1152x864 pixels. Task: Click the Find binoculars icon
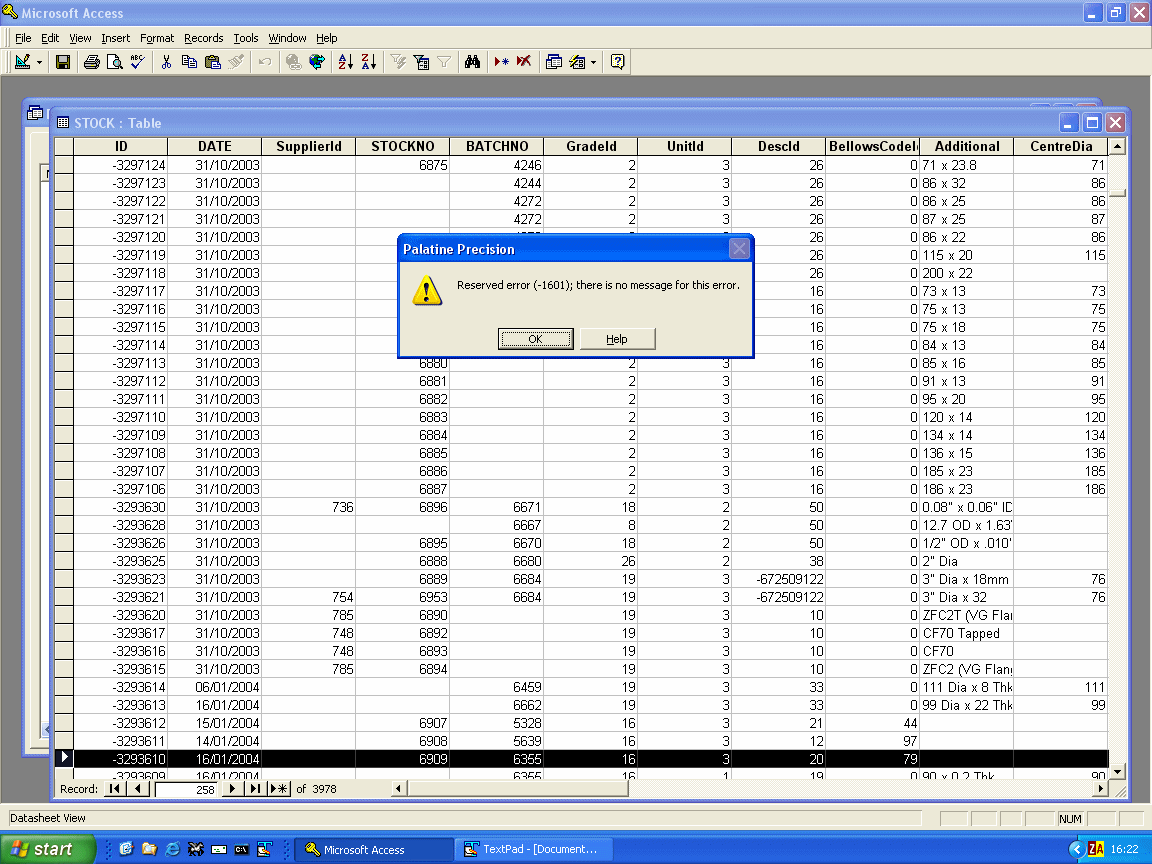472,62
